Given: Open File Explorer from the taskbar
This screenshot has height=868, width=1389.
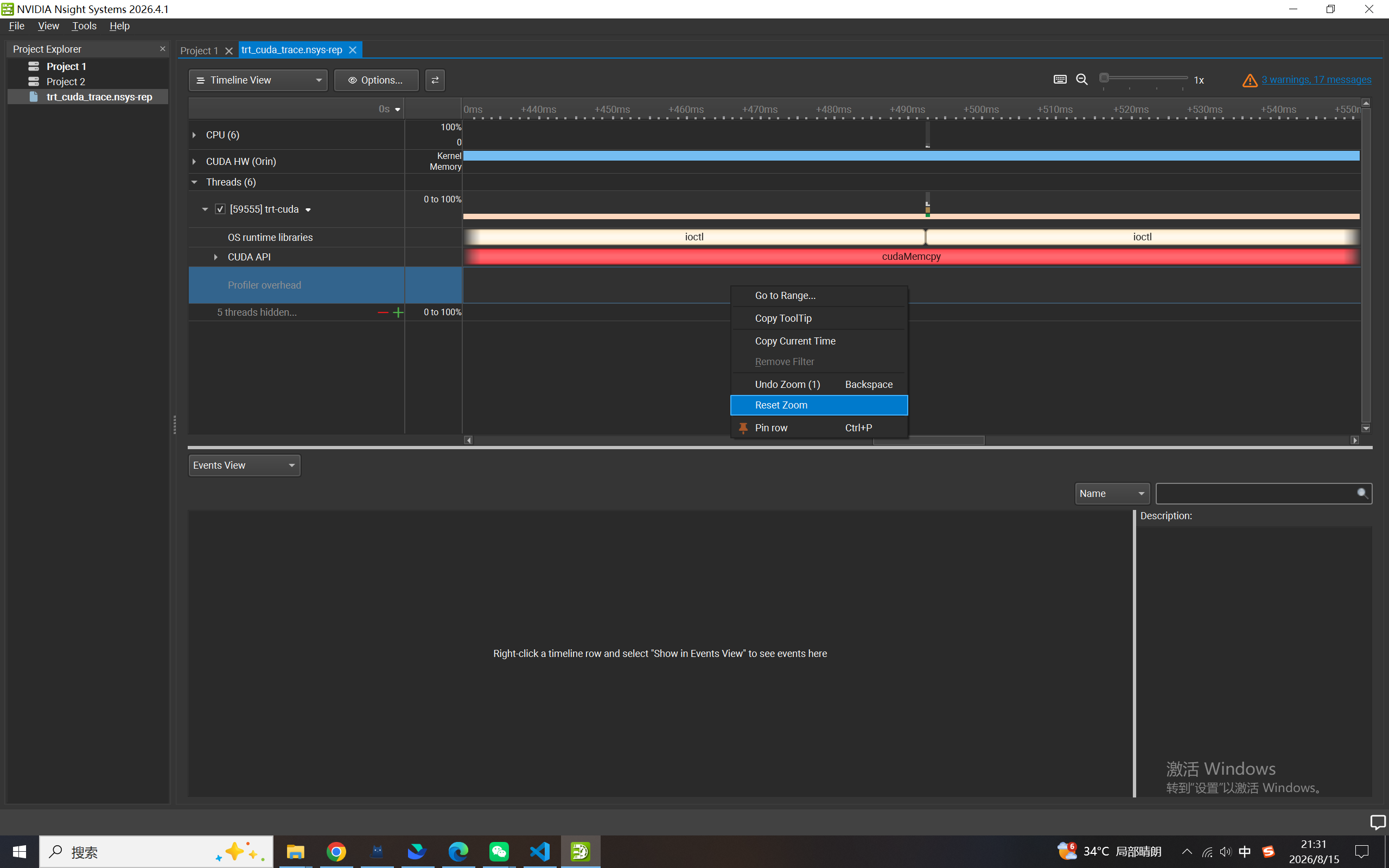Looking at the screenshot, I should (296, 852).
